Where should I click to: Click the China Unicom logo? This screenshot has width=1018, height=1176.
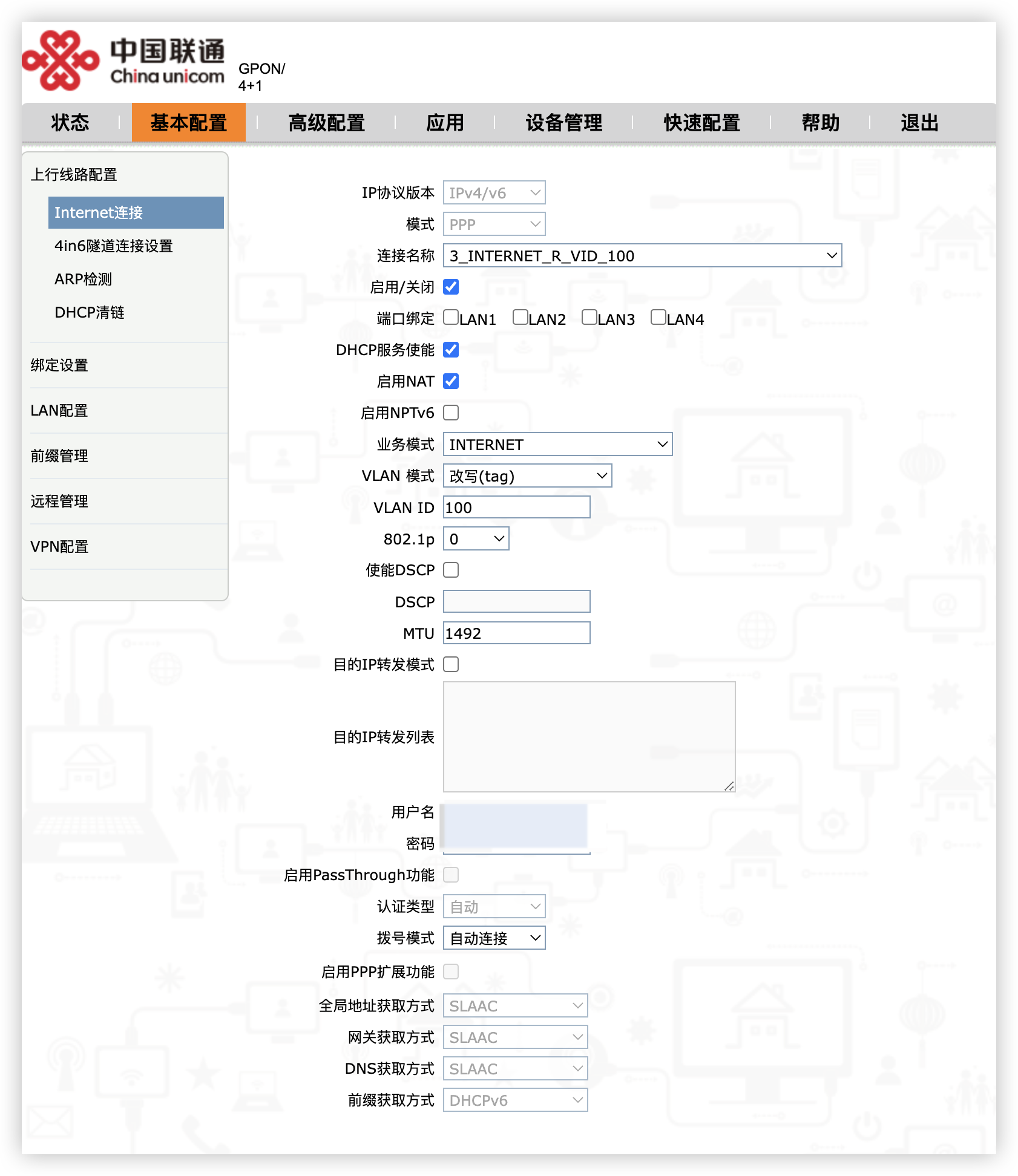click(x=123, y=60)
